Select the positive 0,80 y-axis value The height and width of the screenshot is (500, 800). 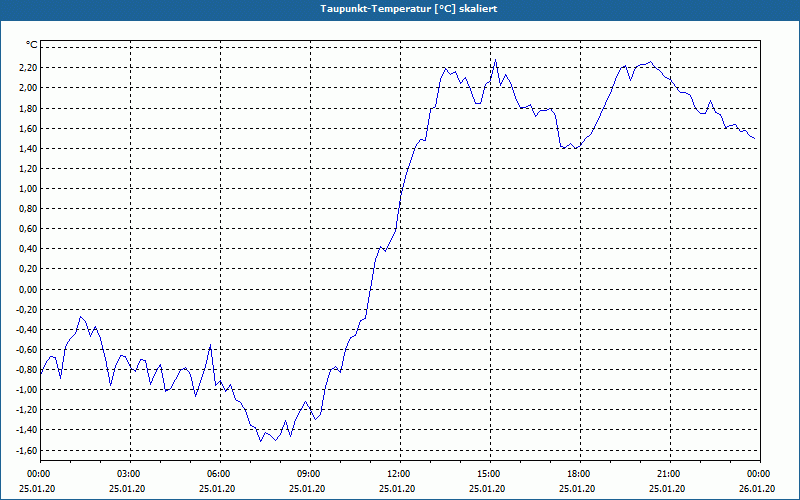tap(29, 209)
